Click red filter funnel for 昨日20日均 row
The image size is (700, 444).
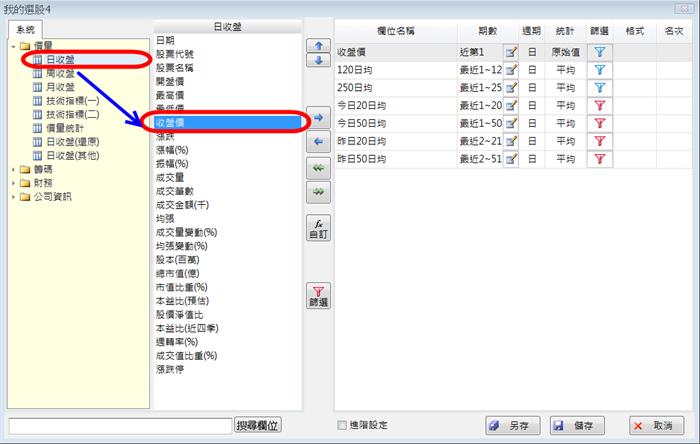(600, 141)
